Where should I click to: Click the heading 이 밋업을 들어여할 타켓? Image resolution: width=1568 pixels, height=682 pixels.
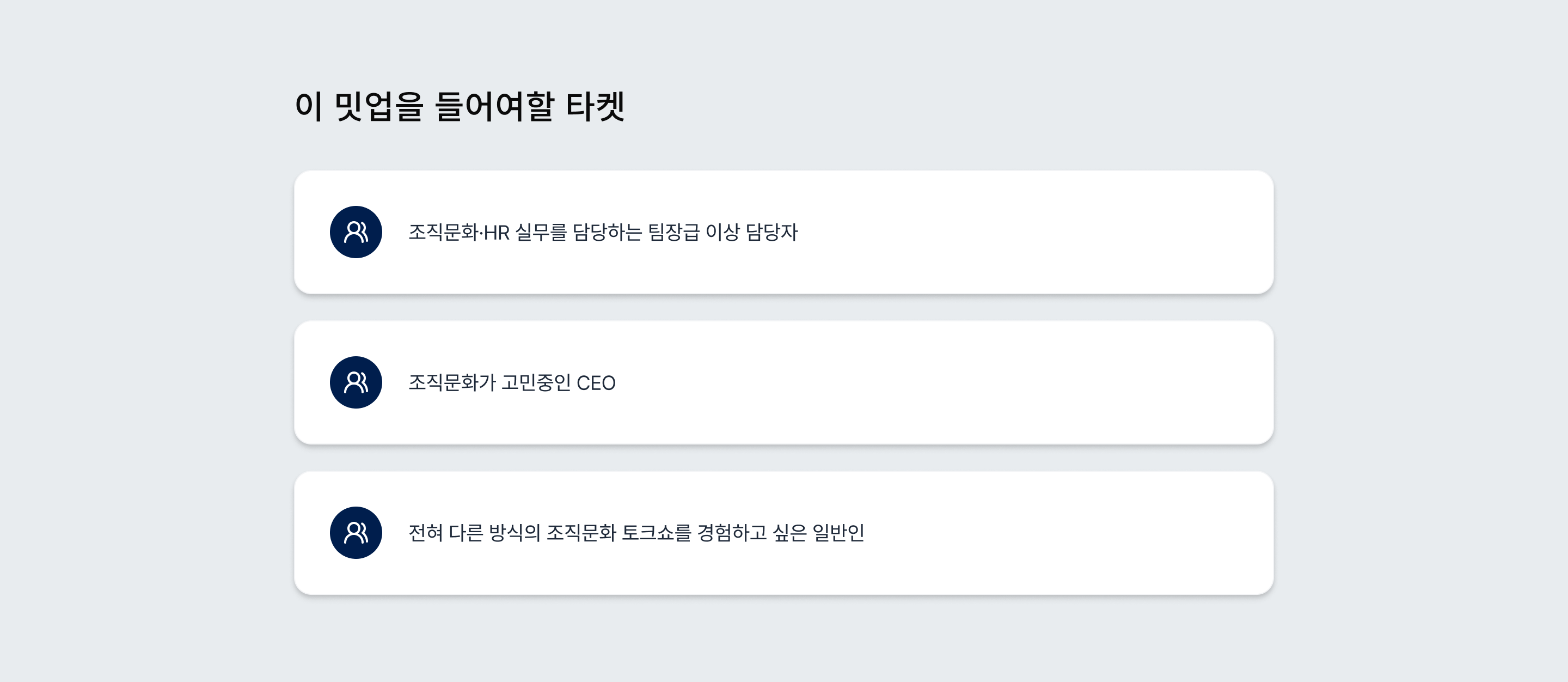tap(460, 107)
